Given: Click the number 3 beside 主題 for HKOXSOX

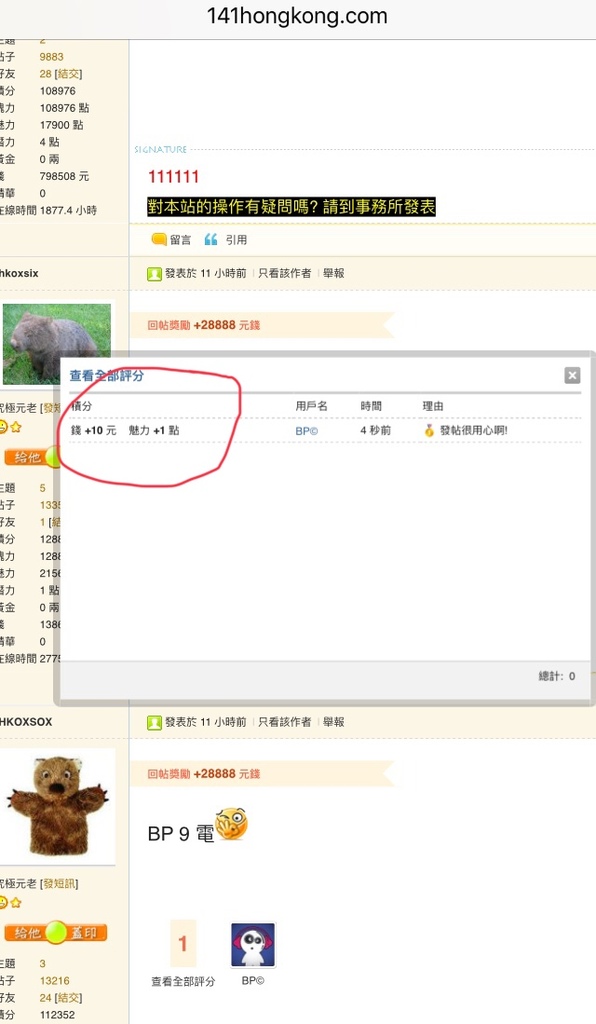Looking at the screenshot, I should pos(42,963).
